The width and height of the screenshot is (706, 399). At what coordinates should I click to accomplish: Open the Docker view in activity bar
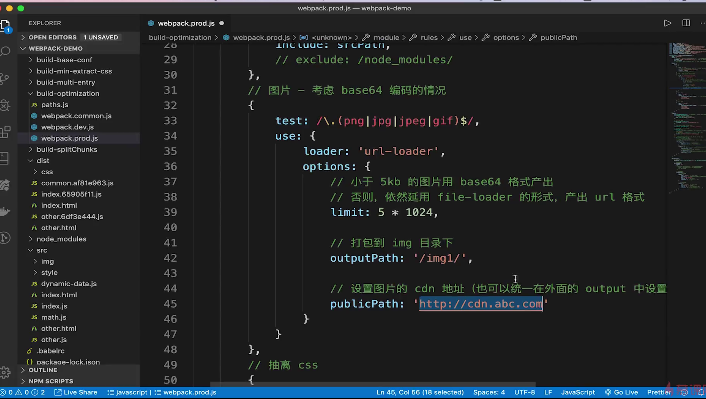click(x=5, y=212)
